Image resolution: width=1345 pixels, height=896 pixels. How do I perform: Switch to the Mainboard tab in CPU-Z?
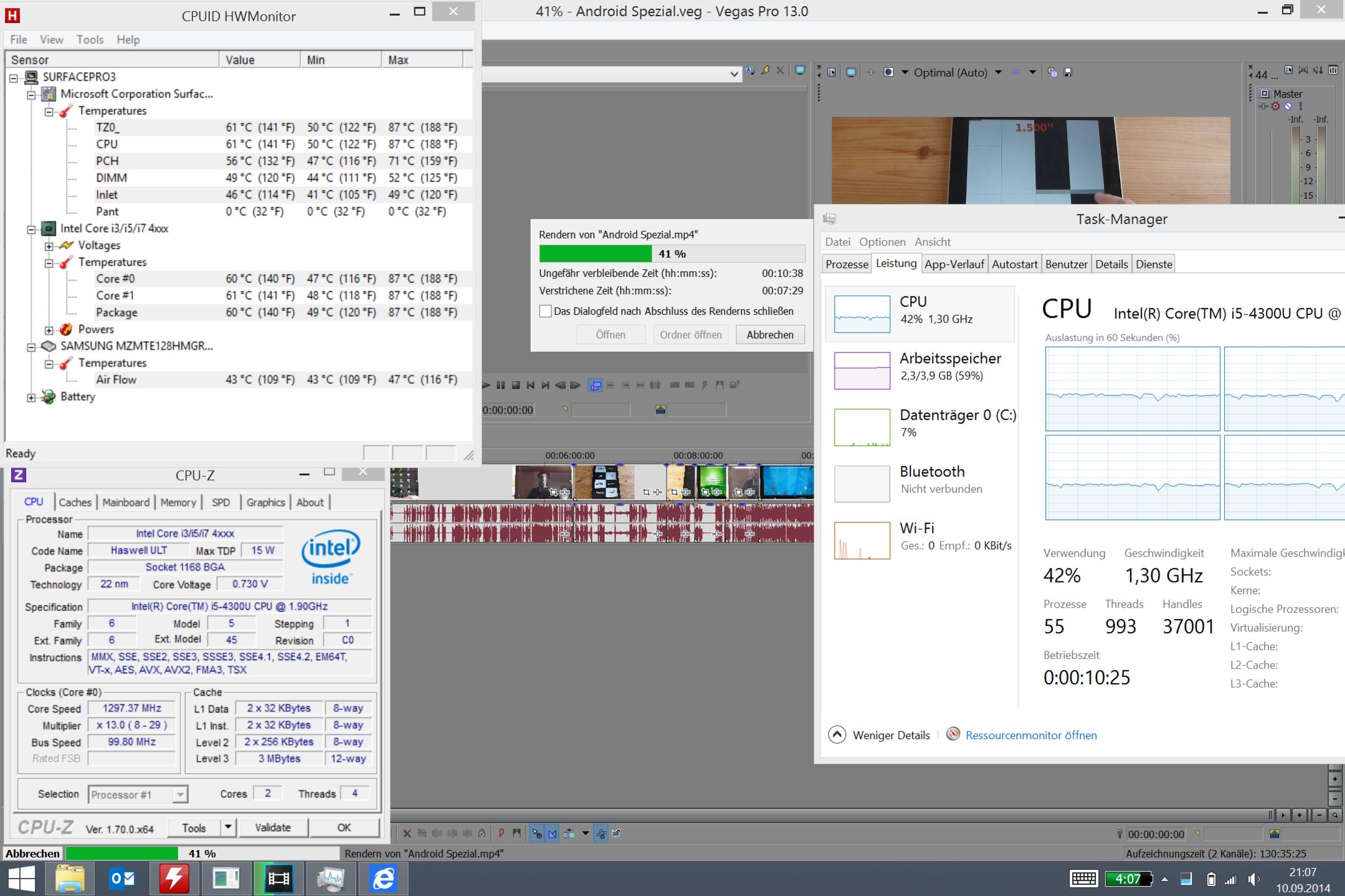coord(126,502)
